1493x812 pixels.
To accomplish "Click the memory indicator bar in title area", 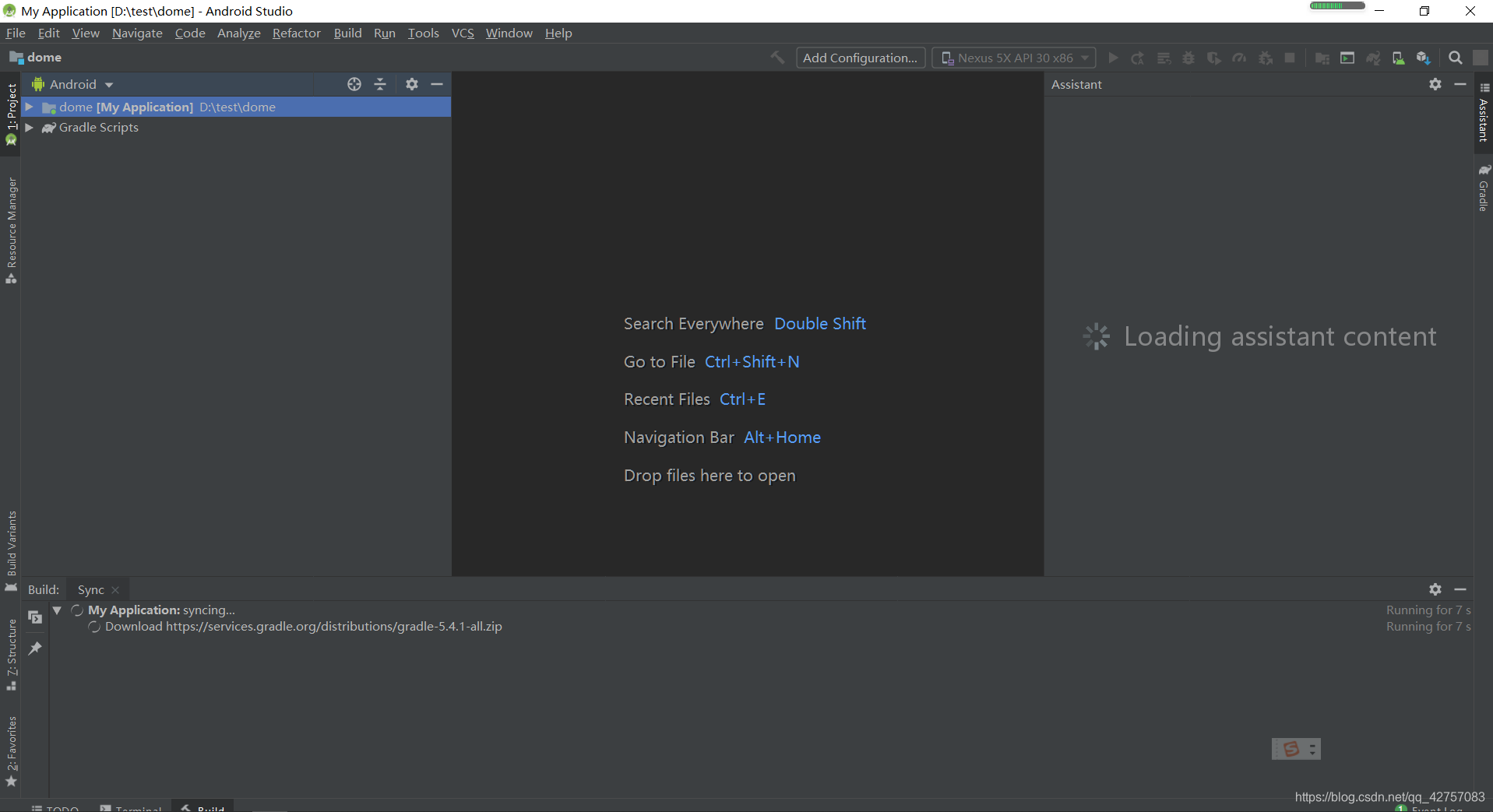I will point(1337,5).
